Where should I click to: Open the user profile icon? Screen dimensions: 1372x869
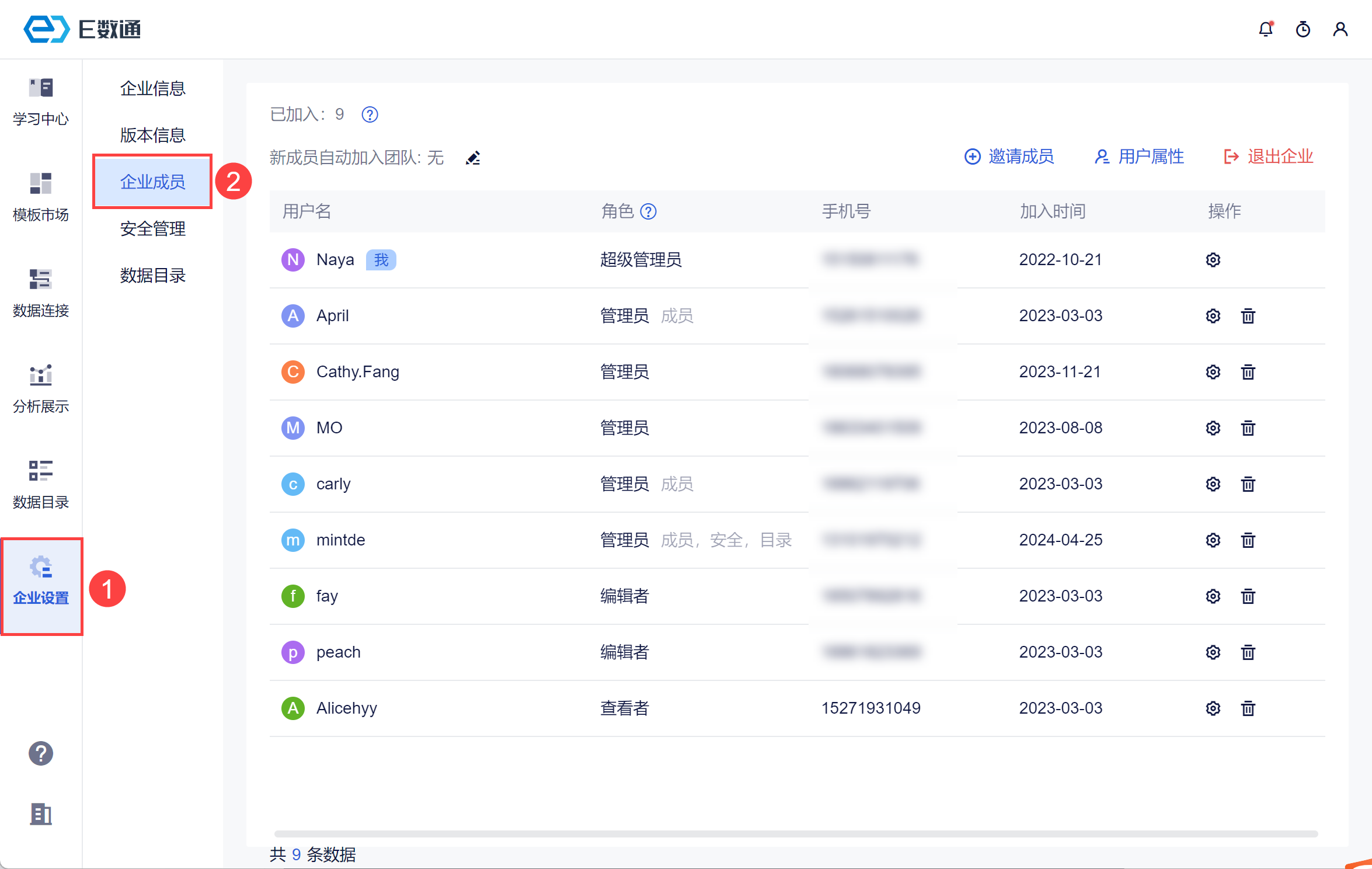click(x=1340, y=29)
